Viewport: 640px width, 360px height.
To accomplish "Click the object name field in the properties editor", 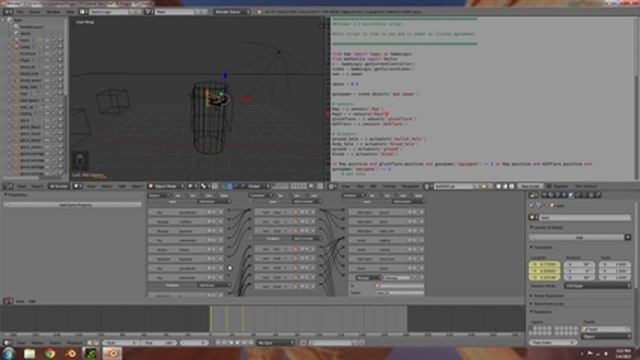I will pyautogui.click(x=584, y=218).
